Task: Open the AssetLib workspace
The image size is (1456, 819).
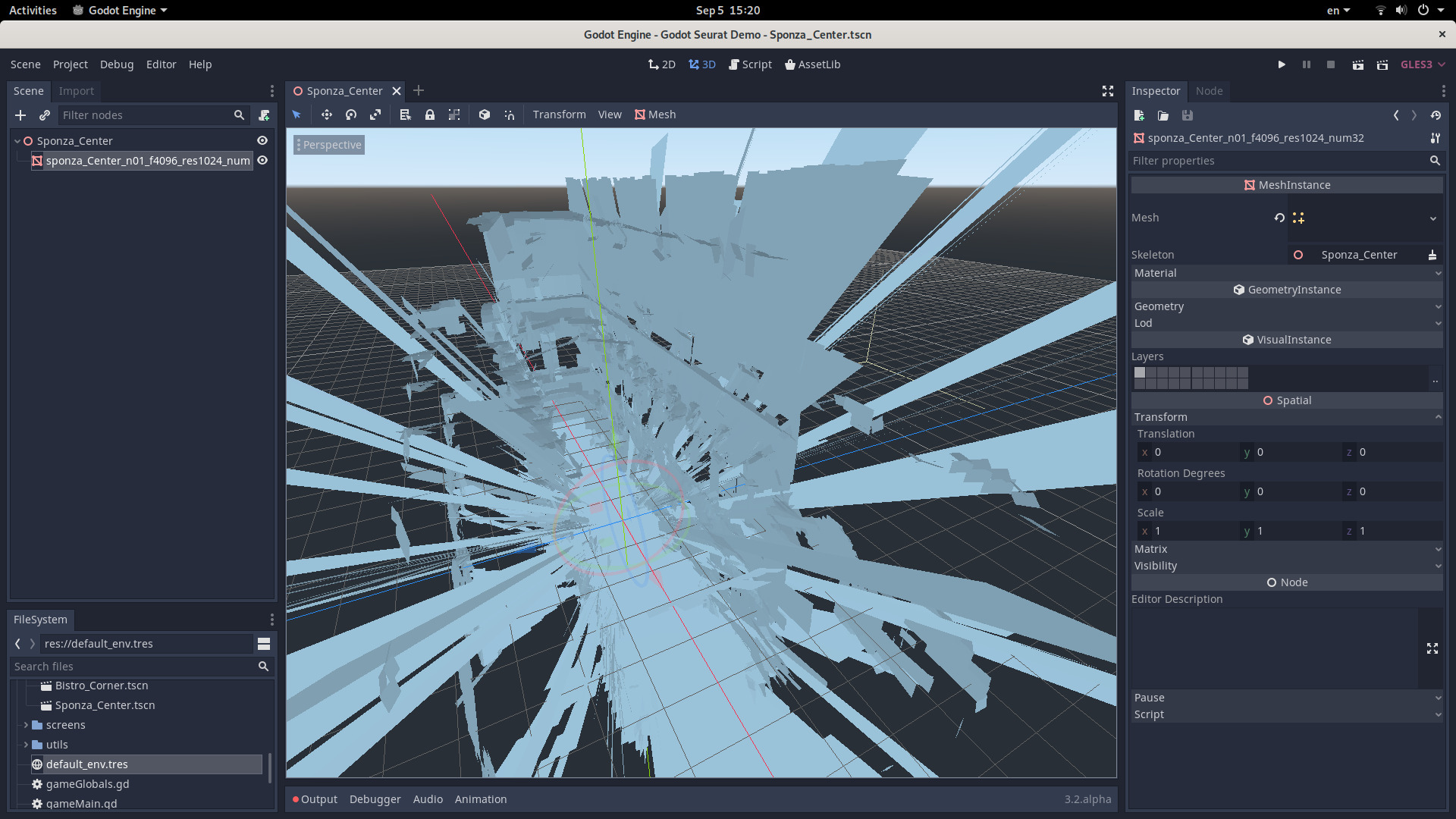Action: [x=812, y=64]
